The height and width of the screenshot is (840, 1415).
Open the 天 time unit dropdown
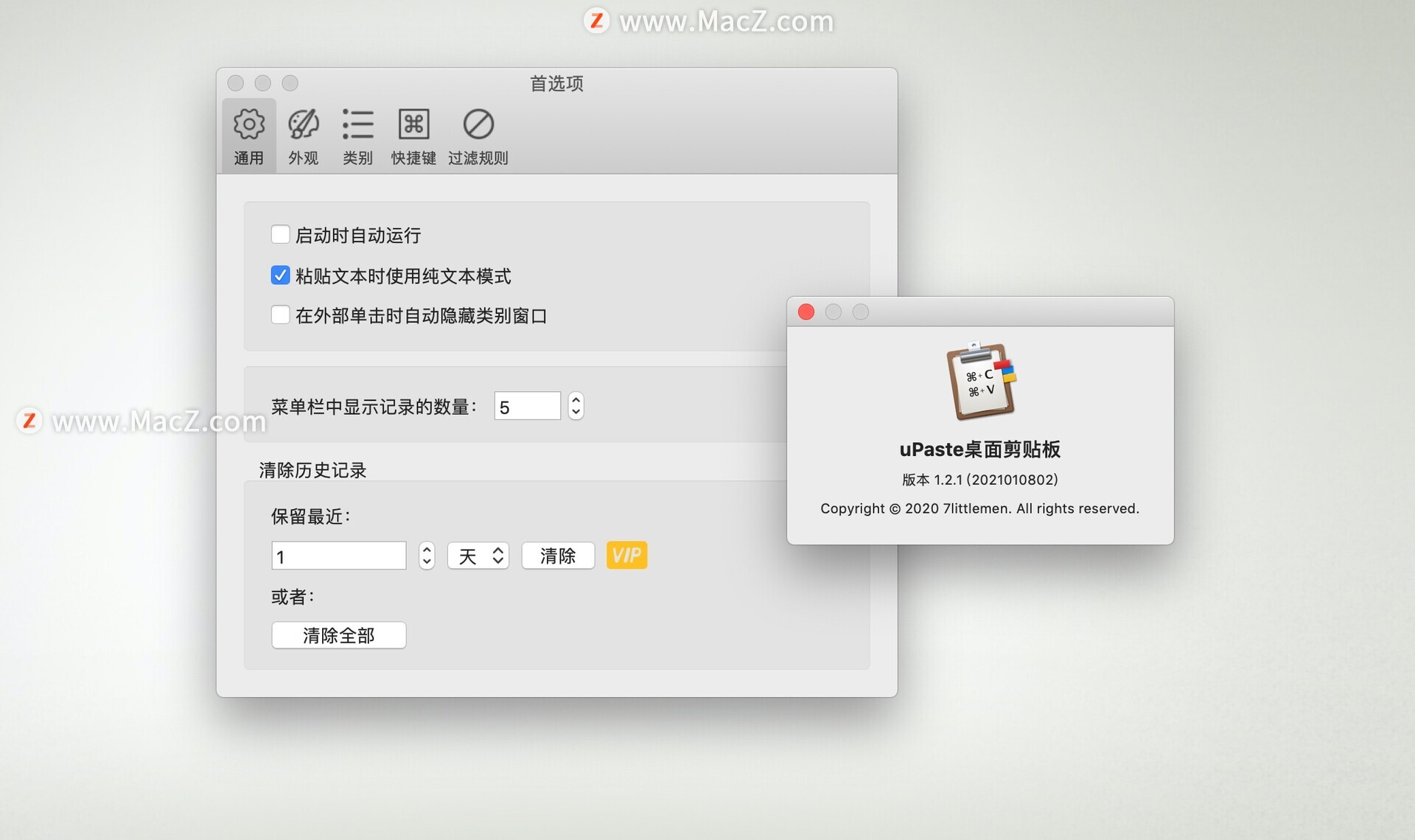[478, 556]
